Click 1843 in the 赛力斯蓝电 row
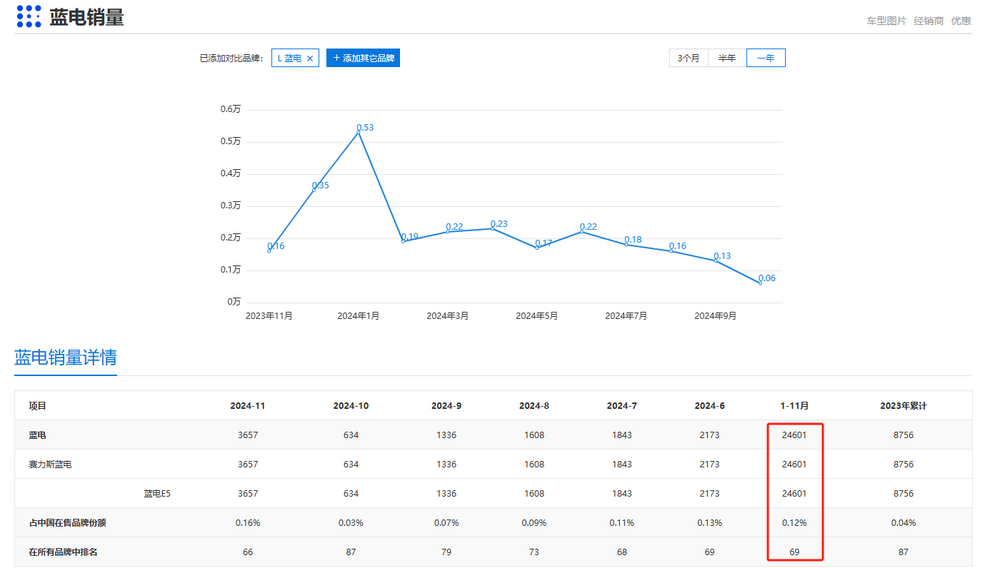Image resolution: width=1000 pixels, height=568 pixels. [x=622, y=464]
